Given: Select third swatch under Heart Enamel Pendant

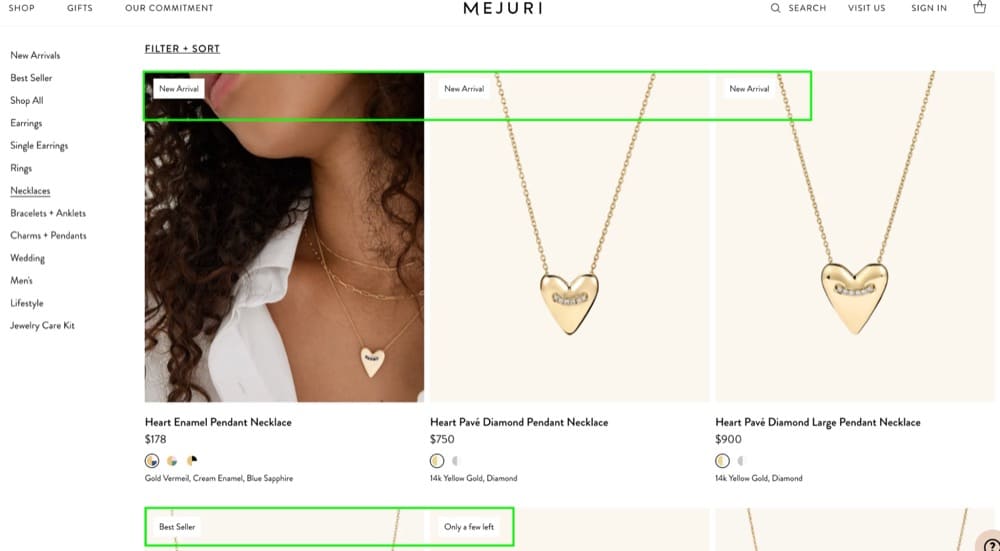Looking at the screenshot, I should (x=192, y=461).
